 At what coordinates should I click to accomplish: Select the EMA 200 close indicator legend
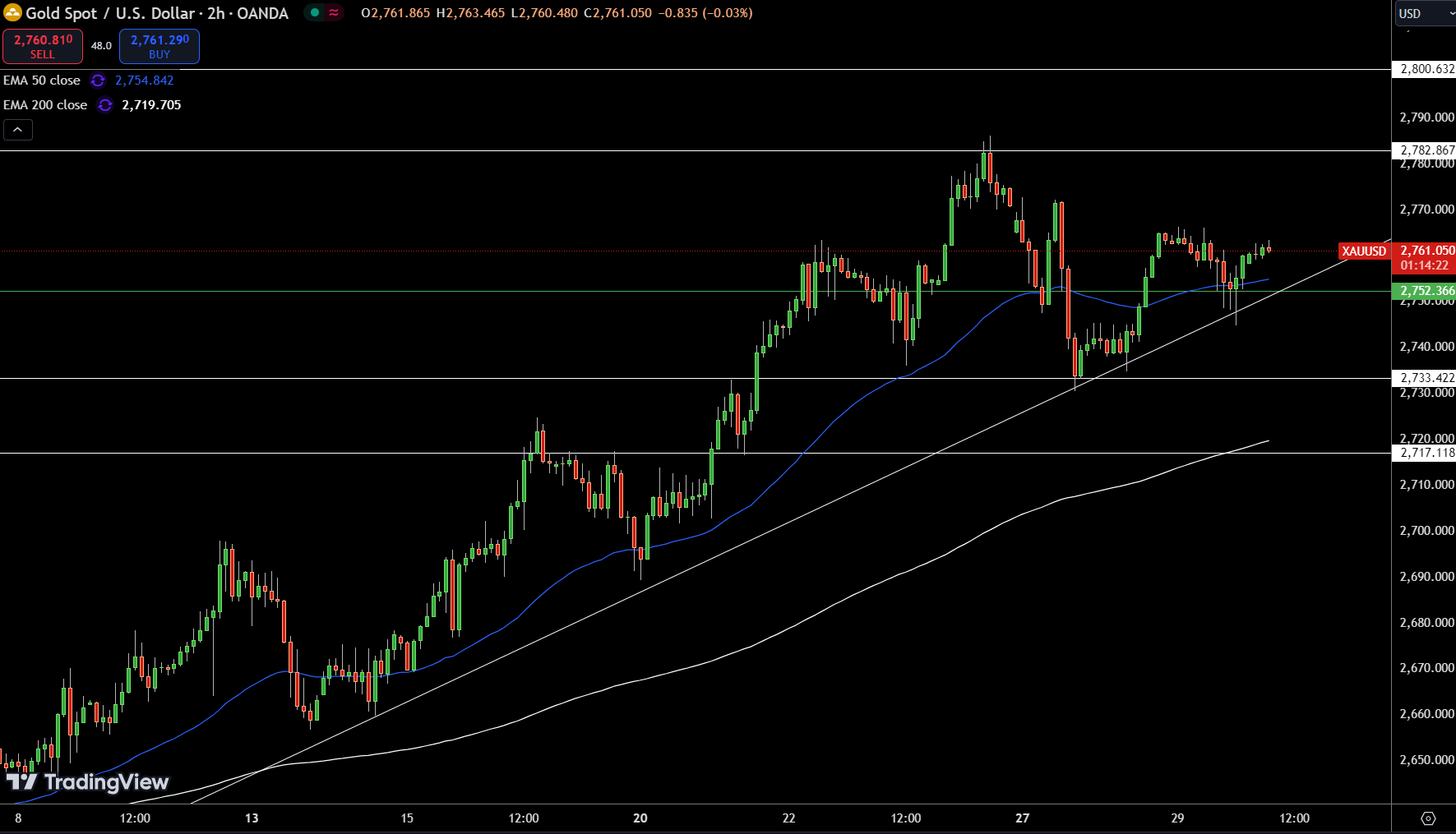click(45, 105)
